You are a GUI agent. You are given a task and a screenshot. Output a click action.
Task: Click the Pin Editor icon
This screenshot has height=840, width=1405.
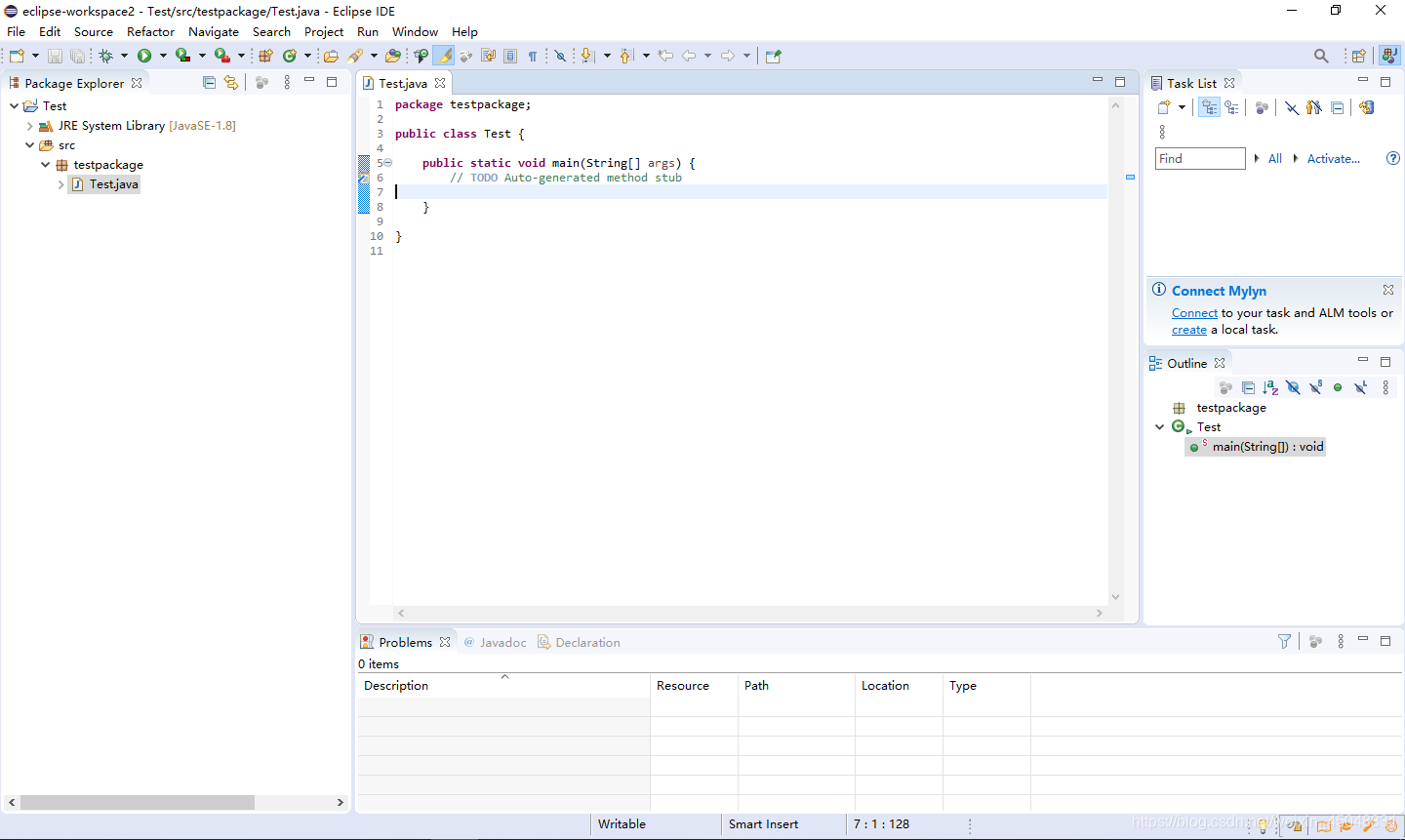(x=774, y=56)
